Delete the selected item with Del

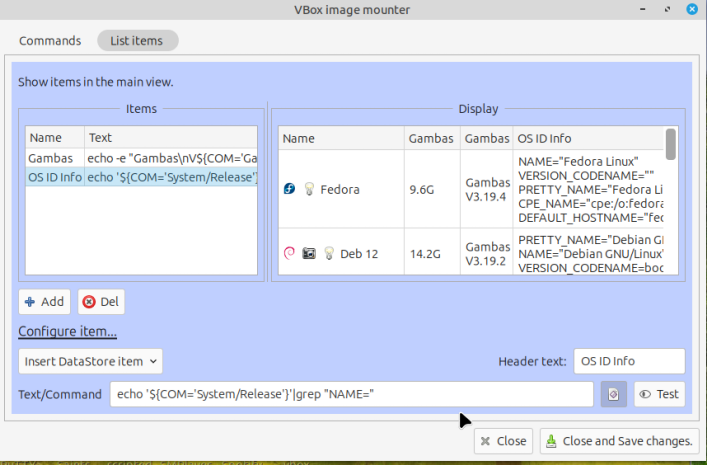(101, 302)
